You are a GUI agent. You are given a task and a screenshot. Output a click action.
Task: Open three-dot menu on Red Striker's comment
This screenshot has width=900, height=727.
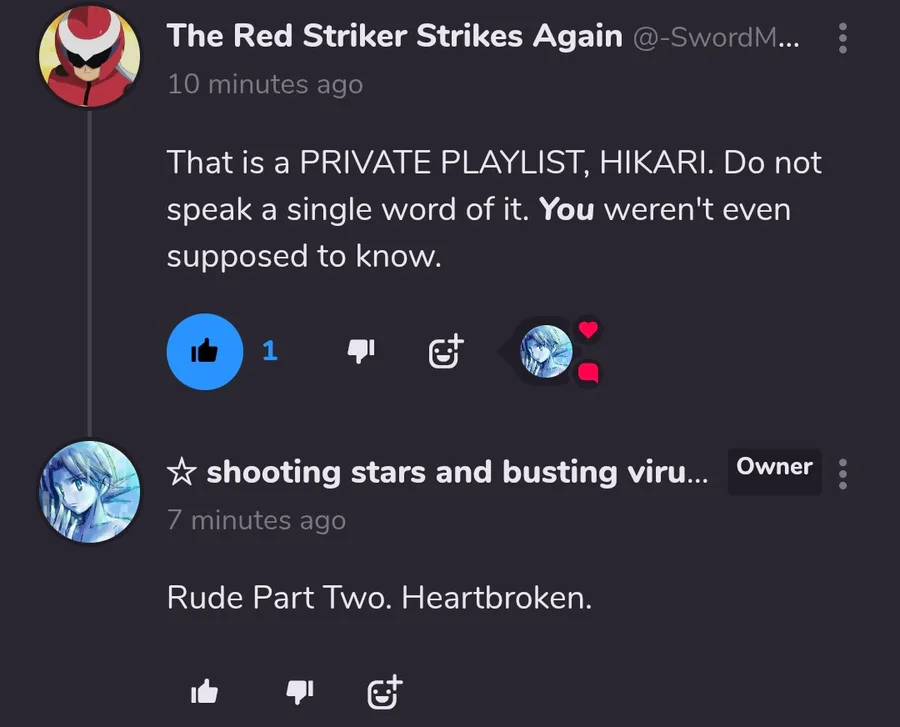843,38
